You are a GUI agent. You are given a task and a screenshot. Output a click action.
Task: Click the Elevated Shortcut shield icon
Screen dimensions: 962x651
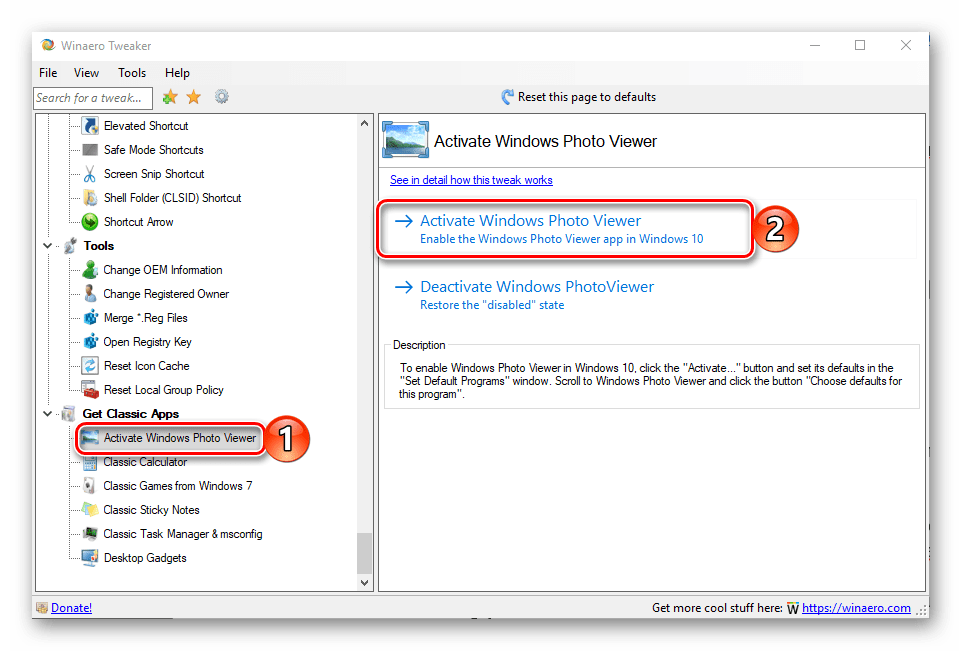90,126
